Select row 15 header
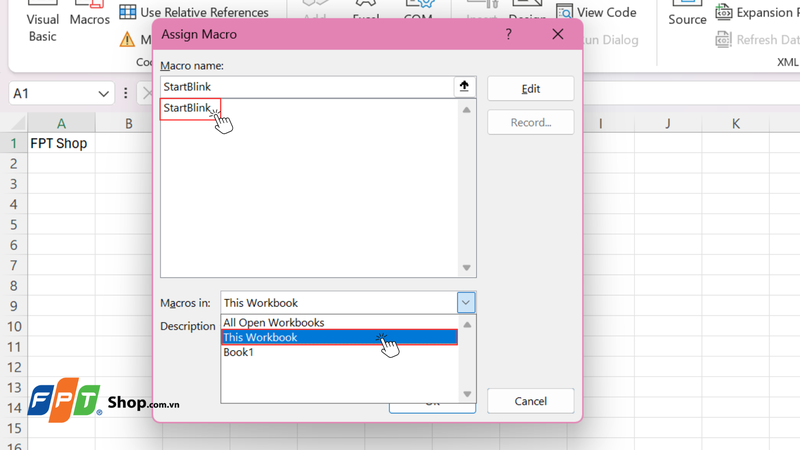Screen dimensions: 800x450 14,429
